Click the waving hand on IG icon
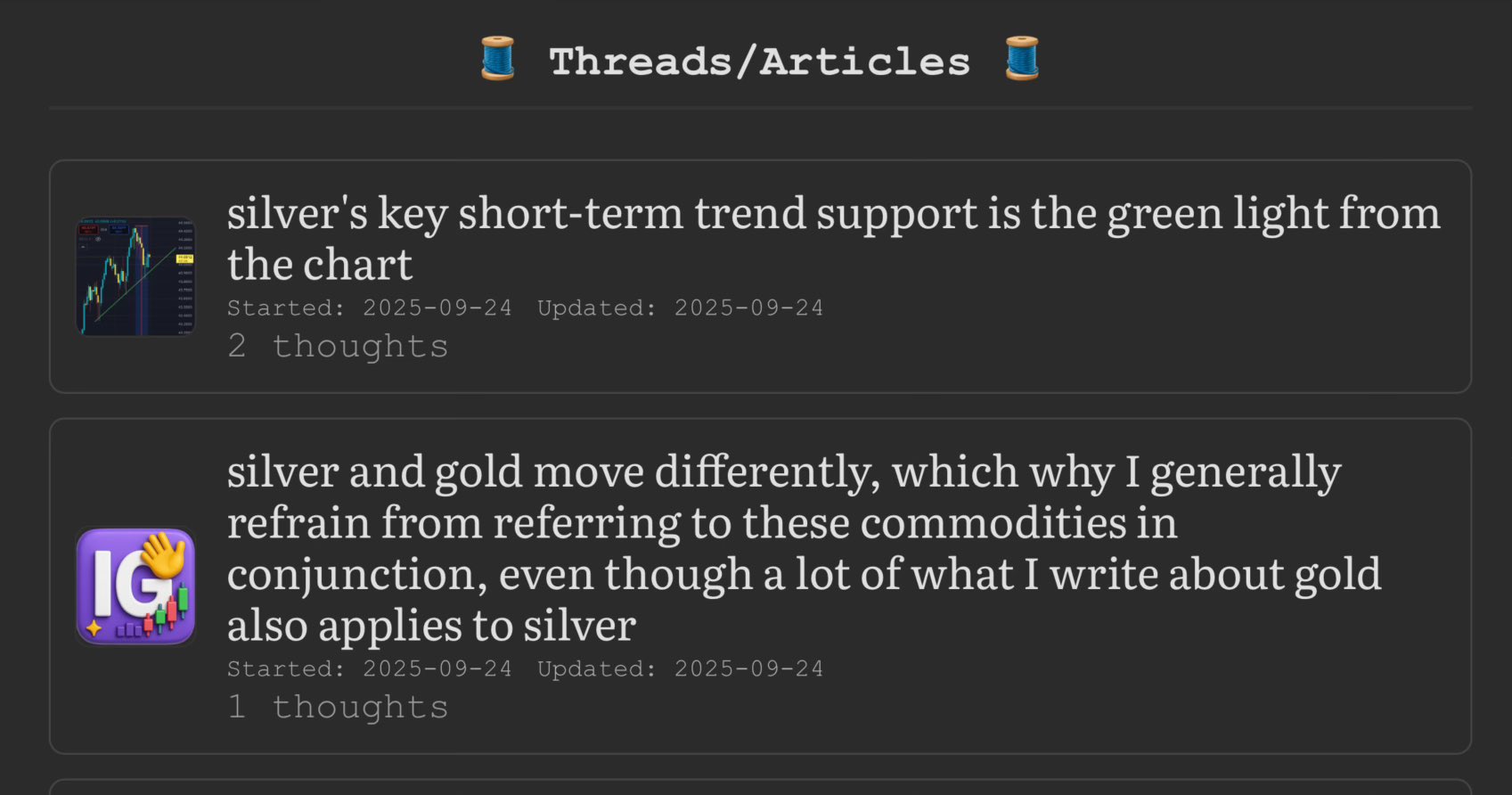The width and height of the screenshot is (1512, 795). [x=162, y=554]
